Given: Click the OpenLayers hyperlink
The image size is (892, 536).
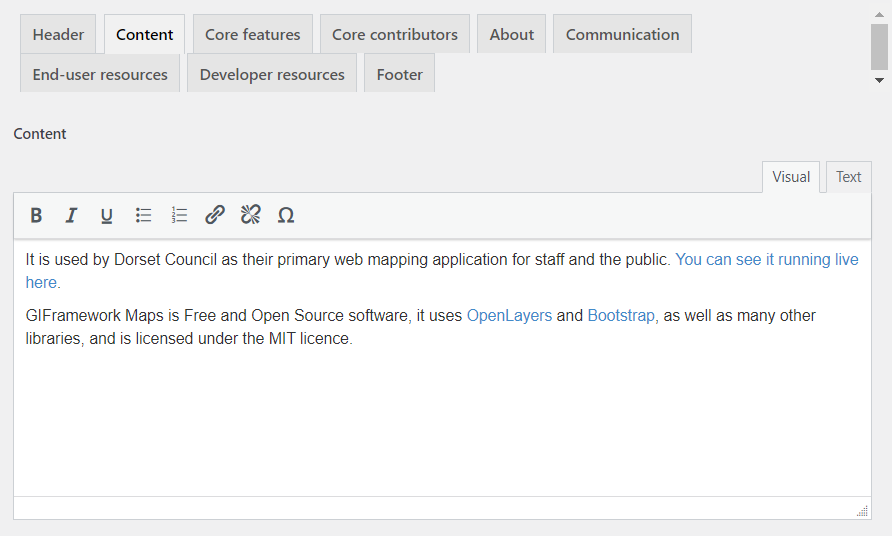Looking at the screenshot, I should [x=509, y=316].
